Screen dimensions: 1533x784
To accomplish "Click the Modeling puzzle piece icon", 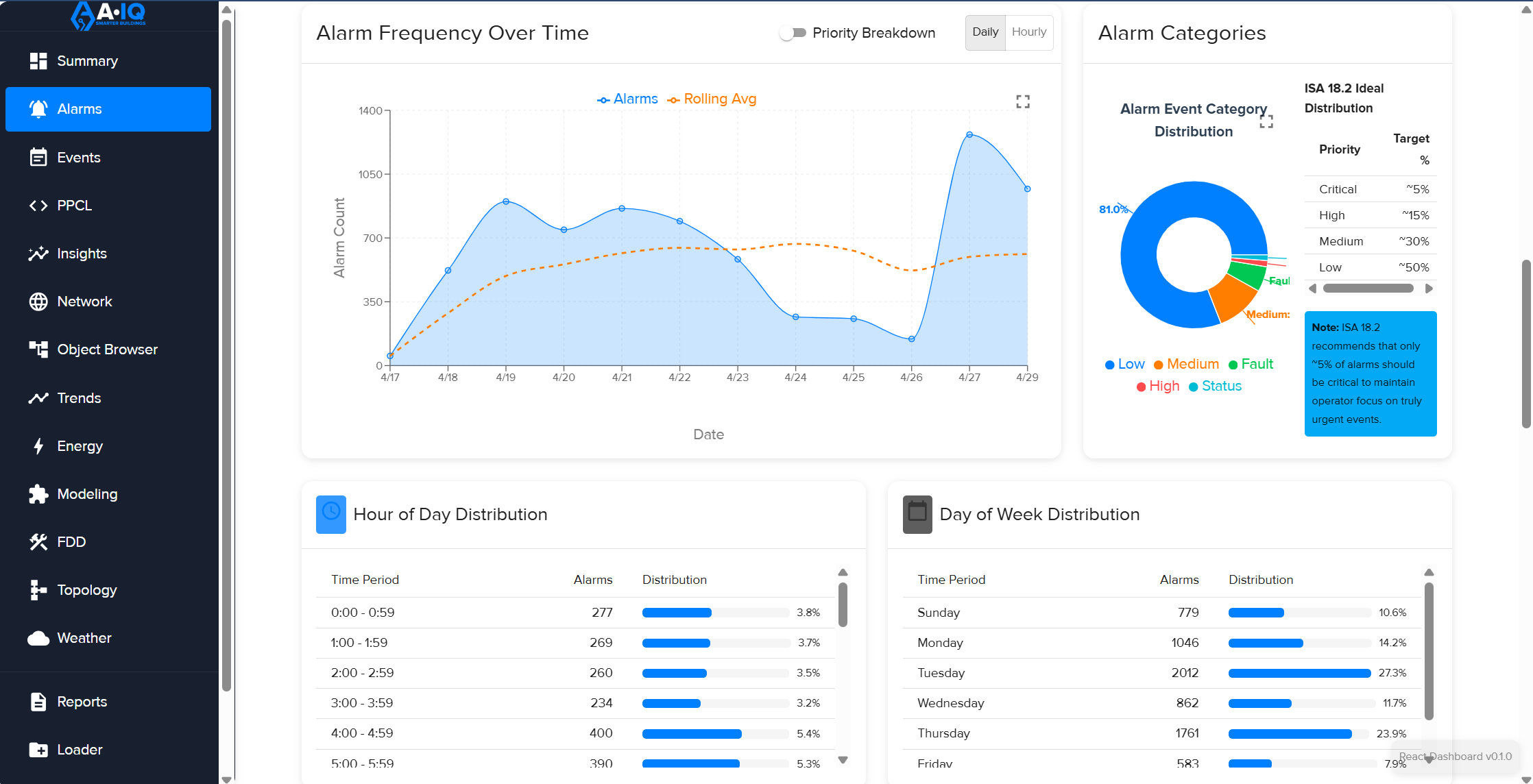I will [38, 494].
